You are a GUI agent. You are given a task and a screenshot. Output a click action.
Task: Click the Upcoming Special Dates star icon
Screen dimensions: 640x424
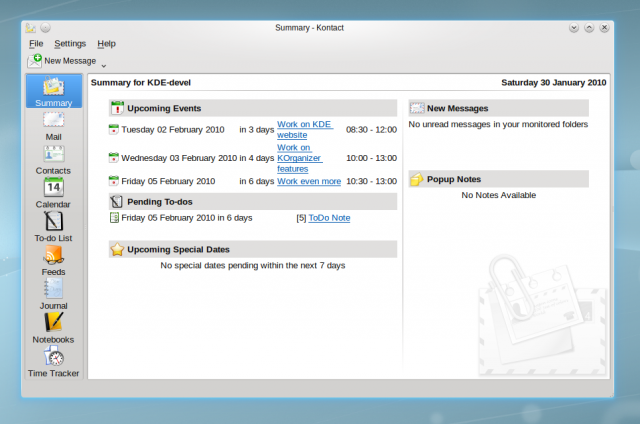(x=117, y=249)
